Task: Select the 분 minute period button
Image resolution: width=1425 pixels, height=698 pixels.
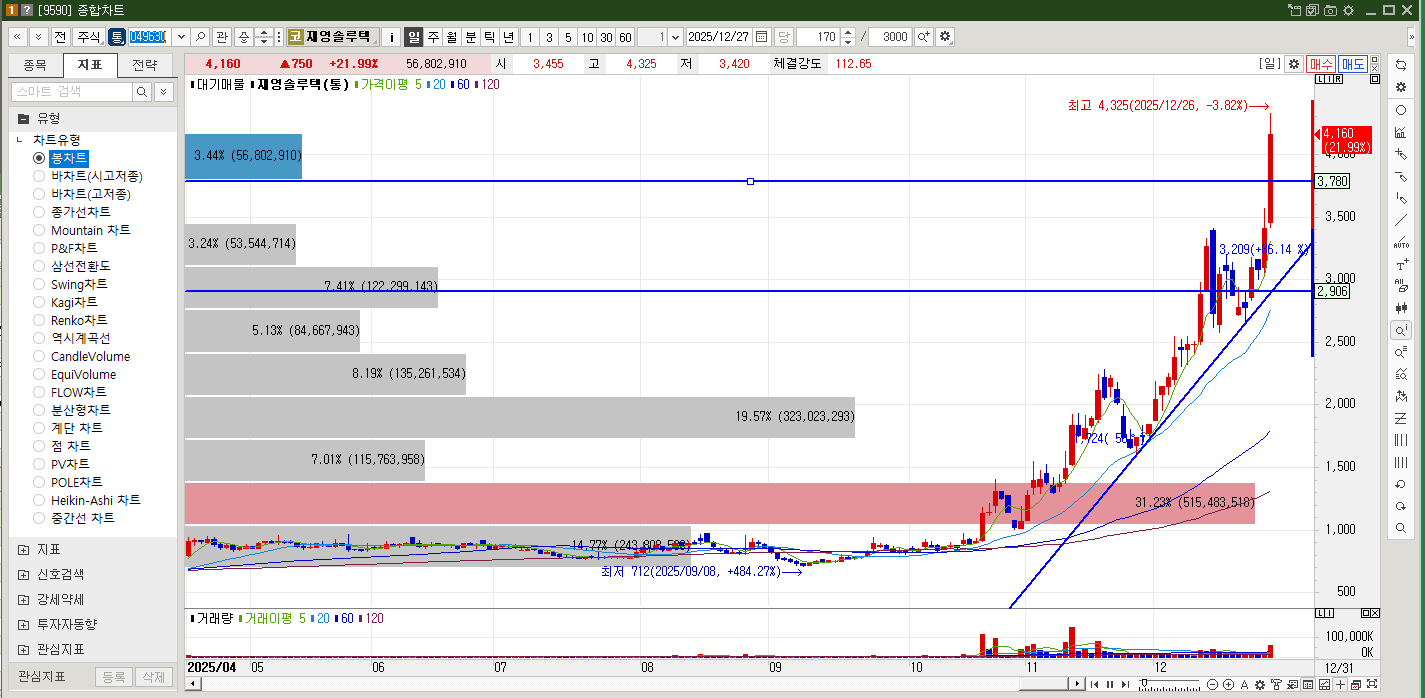Action: [x=471, y=37]
